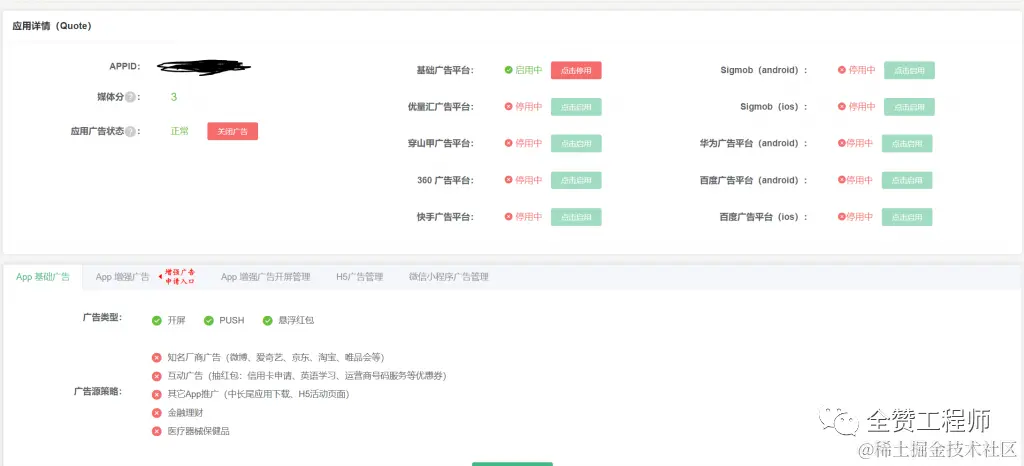Enable Sigmob (ios) with 点击启用
Image resolution: width=1024 pixels, height=466 pixels.
pyautogui.click(x=909, y=107)
